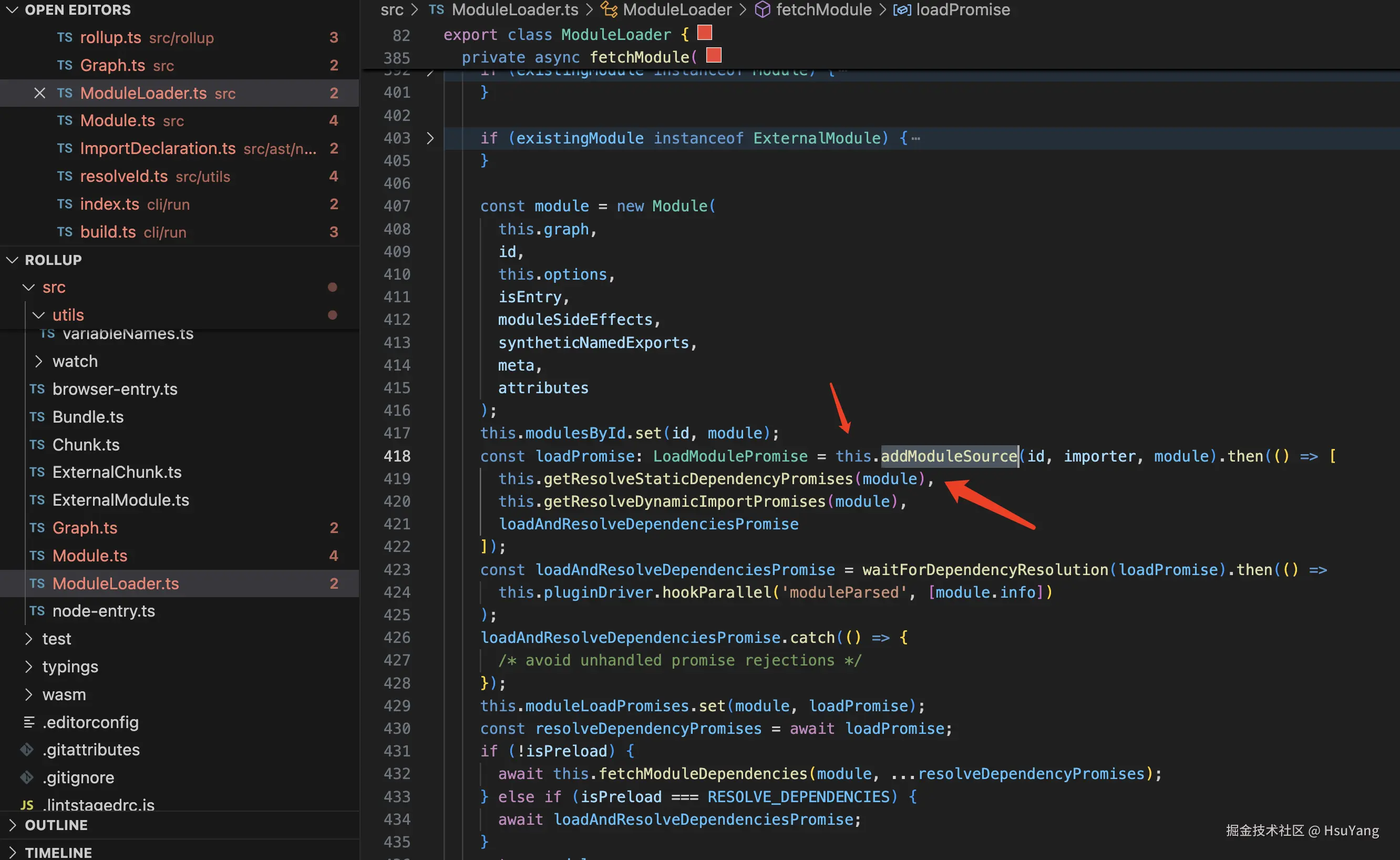Image resolution: width=1400 pixels, height=860 pixels.
Task: Expand the OUTLINE panel
Action: click(12, 825)
